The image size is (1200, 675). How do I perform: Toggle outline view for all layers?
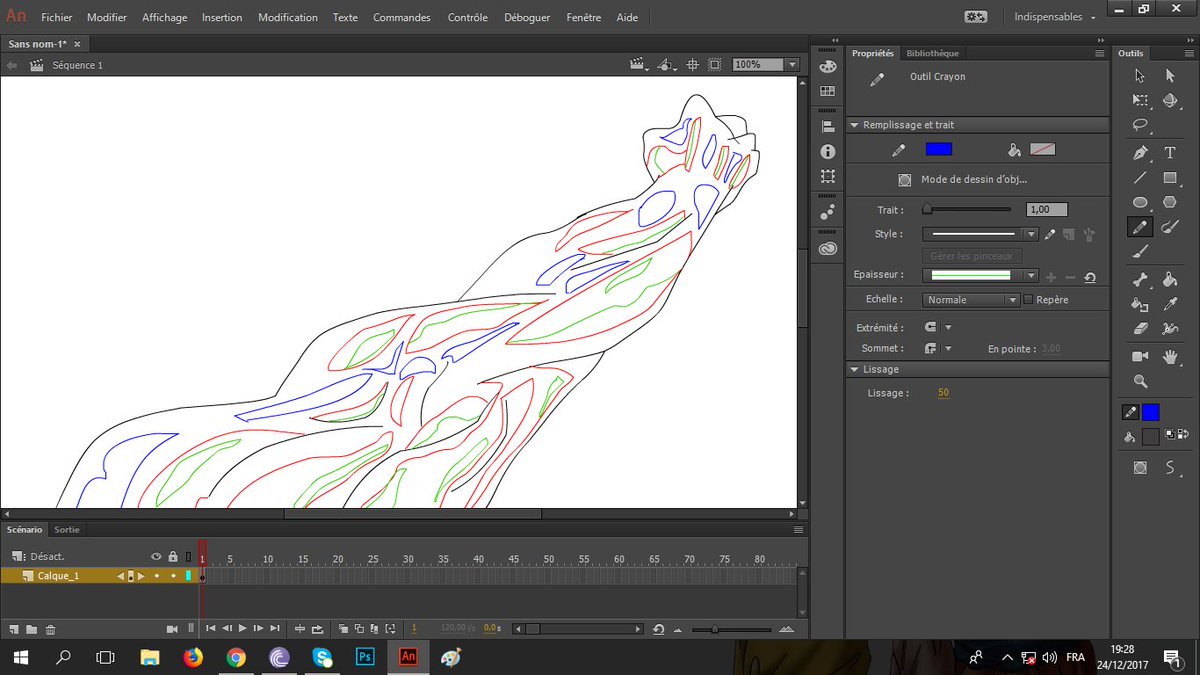pos(188,556)
